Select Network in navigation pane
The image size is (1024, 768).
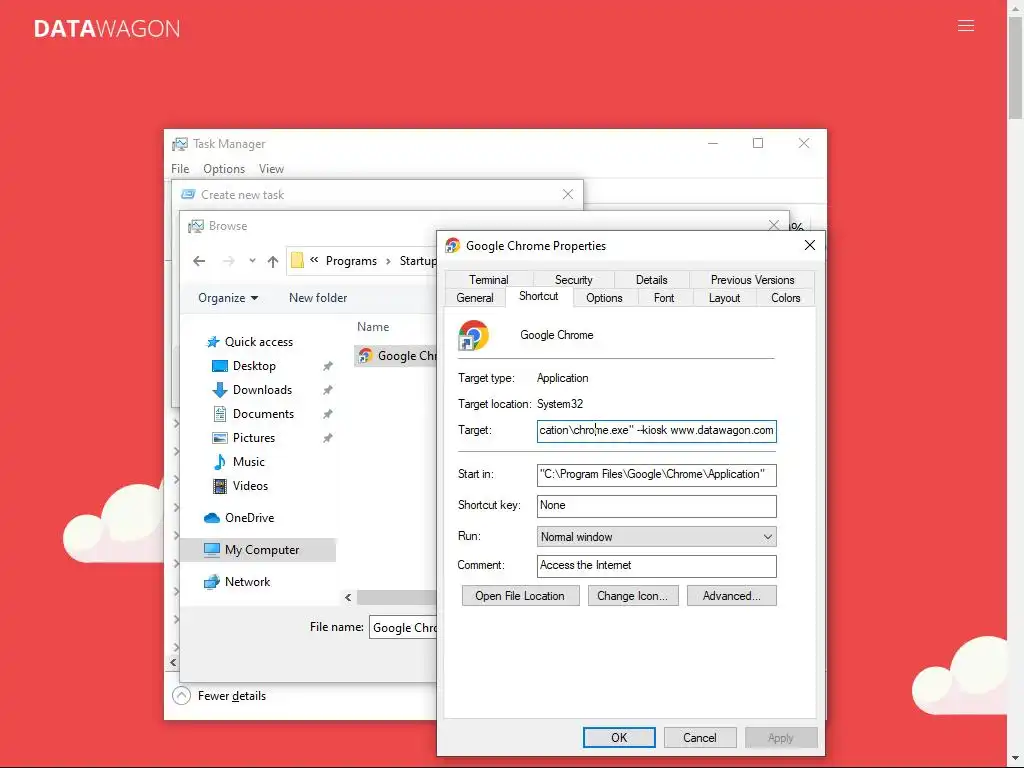pyautogui.click(x=247, y=582)
